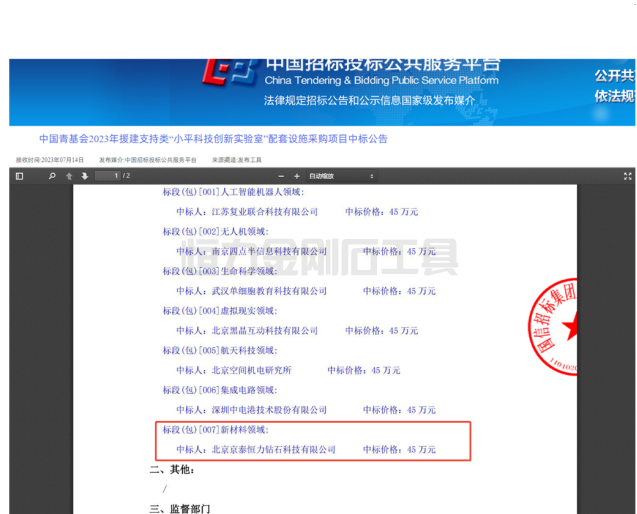
Task: Select 南京四点半信息科技有限公司 bidder name
Action: (x=269, y=252)
